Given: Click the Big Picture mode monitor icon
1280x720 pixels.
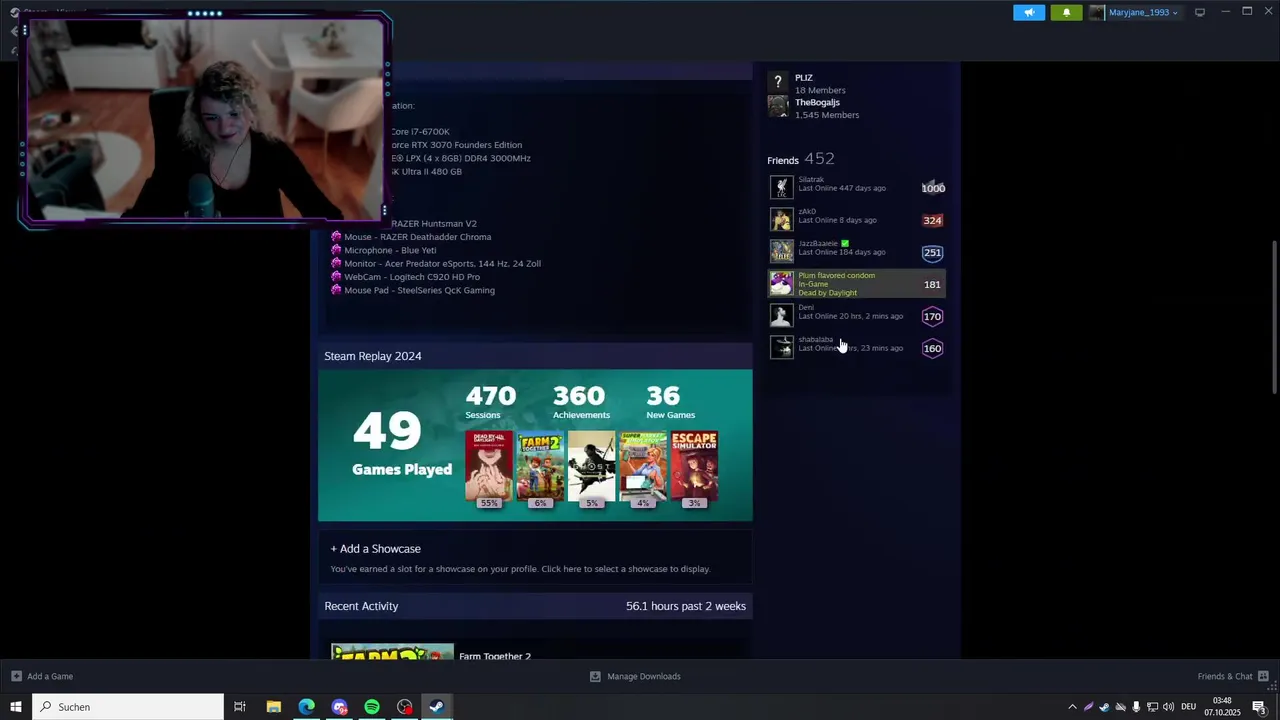Looking at the screenshot, I should 1200,12.
